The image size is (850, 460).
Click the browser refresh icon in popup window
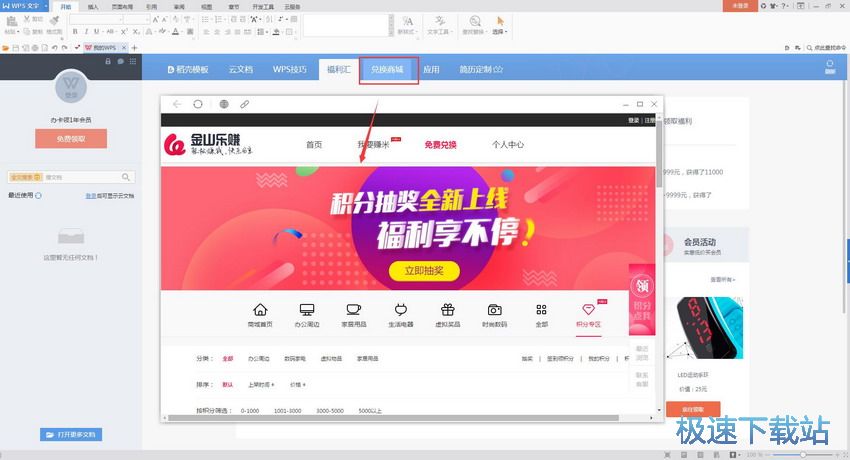[198, 104]
